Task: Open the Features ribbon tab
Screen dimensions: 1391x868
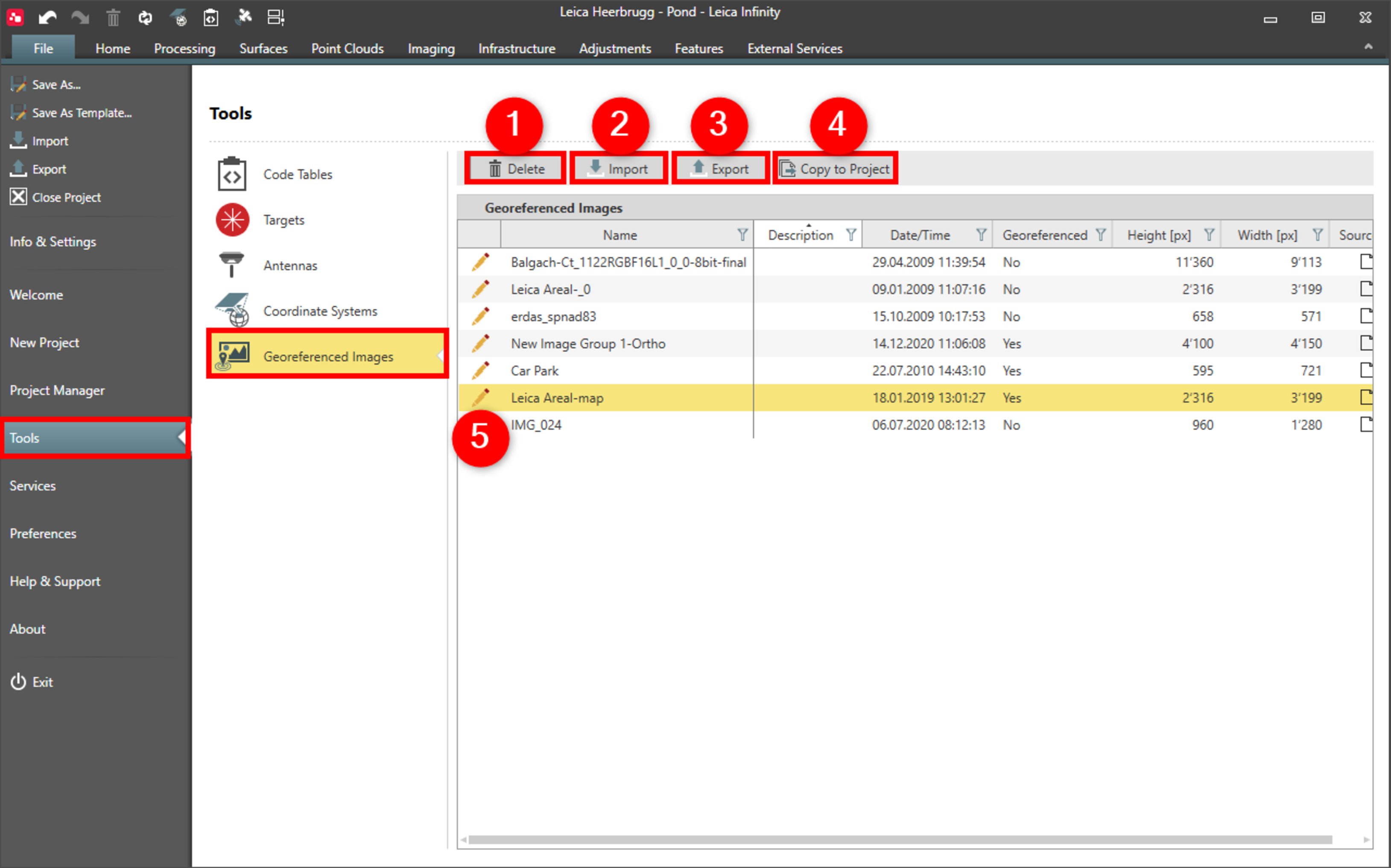Action: pyautogui.click(x=698, y=49)
